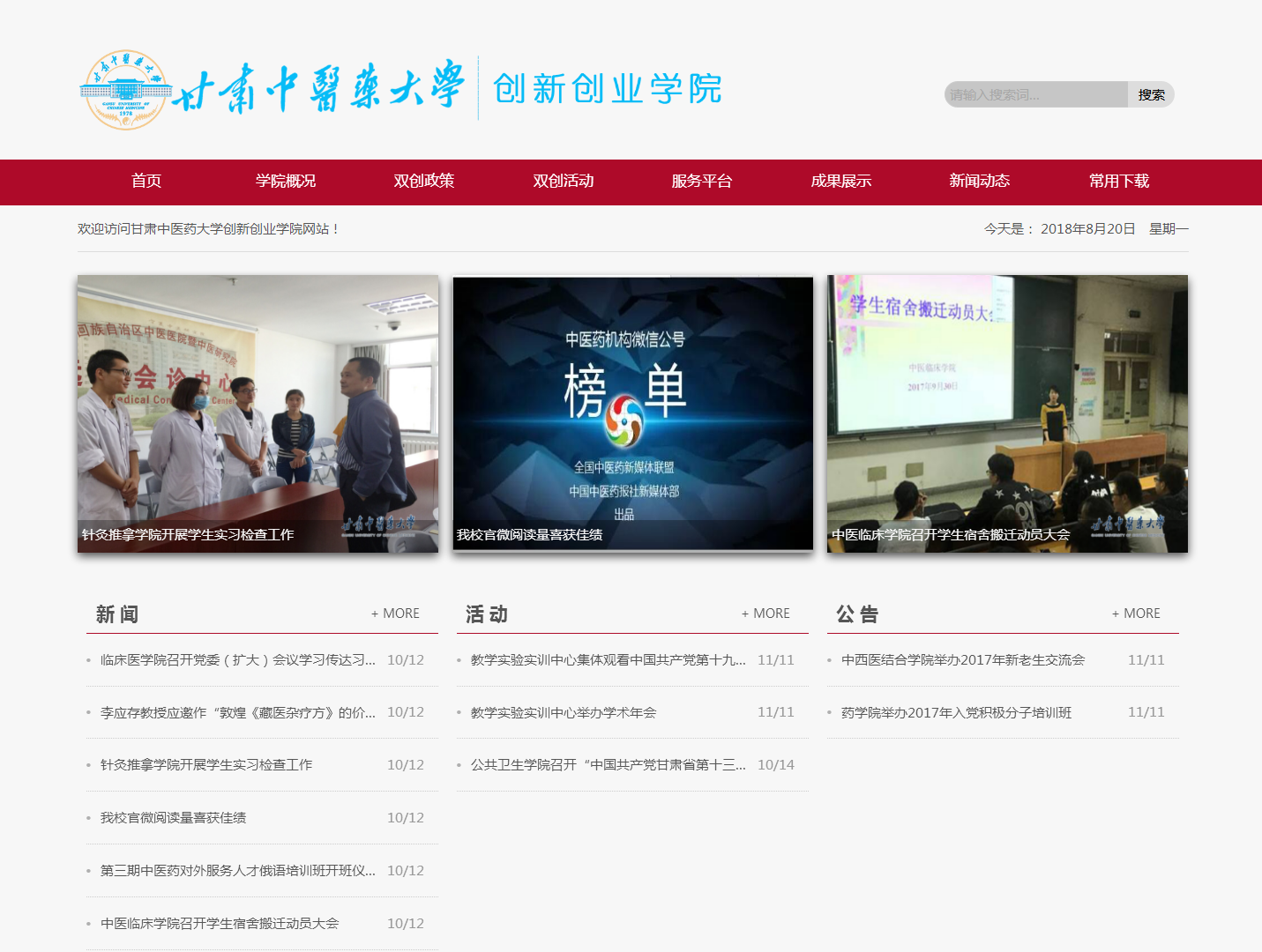Open the 首页 home menu item
This screenshot has height=952, width=1262.
(x=146, y=182)
